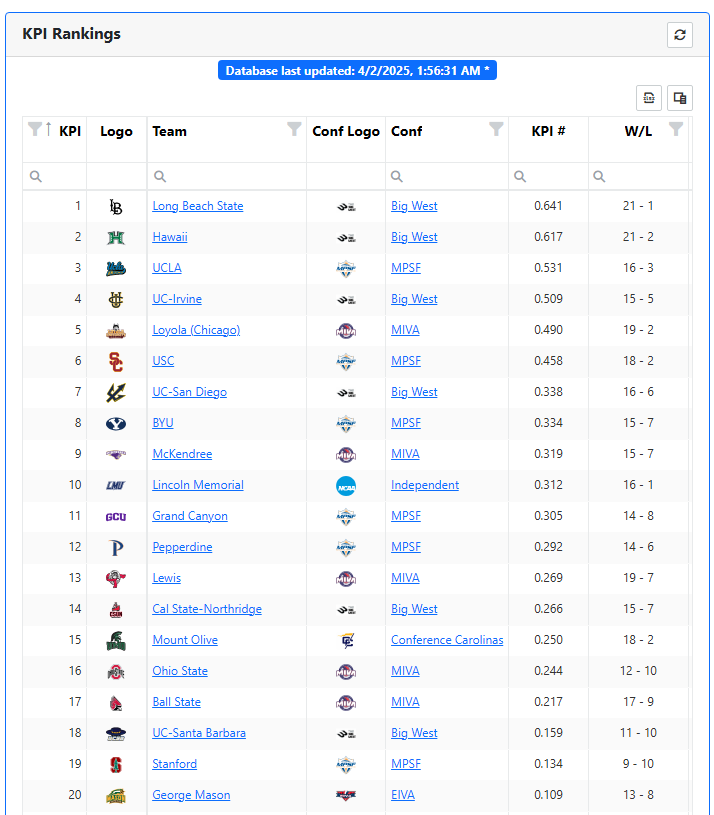Open the McKendree team link
The width and height of the screenshot is (714, 815).
pos(182,454)
